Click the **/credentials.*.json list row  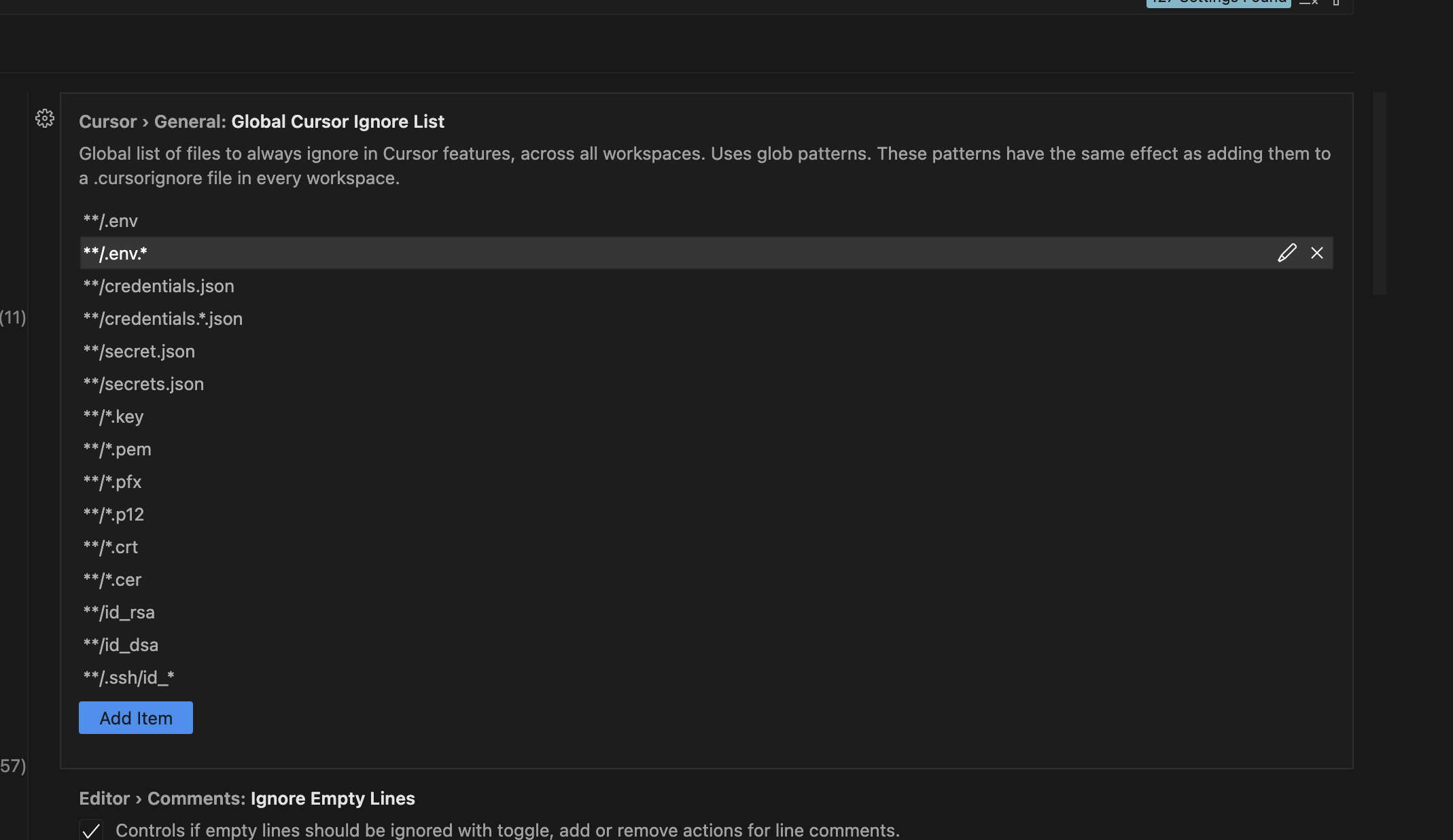(162, 319)
